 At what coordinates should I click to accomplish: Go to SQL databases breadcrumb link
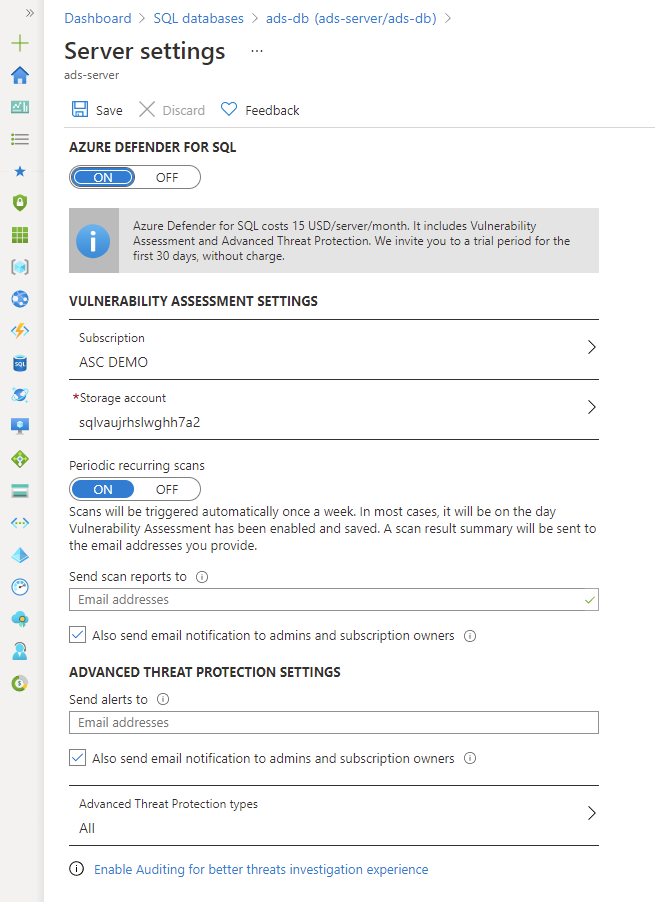[198, 18]
